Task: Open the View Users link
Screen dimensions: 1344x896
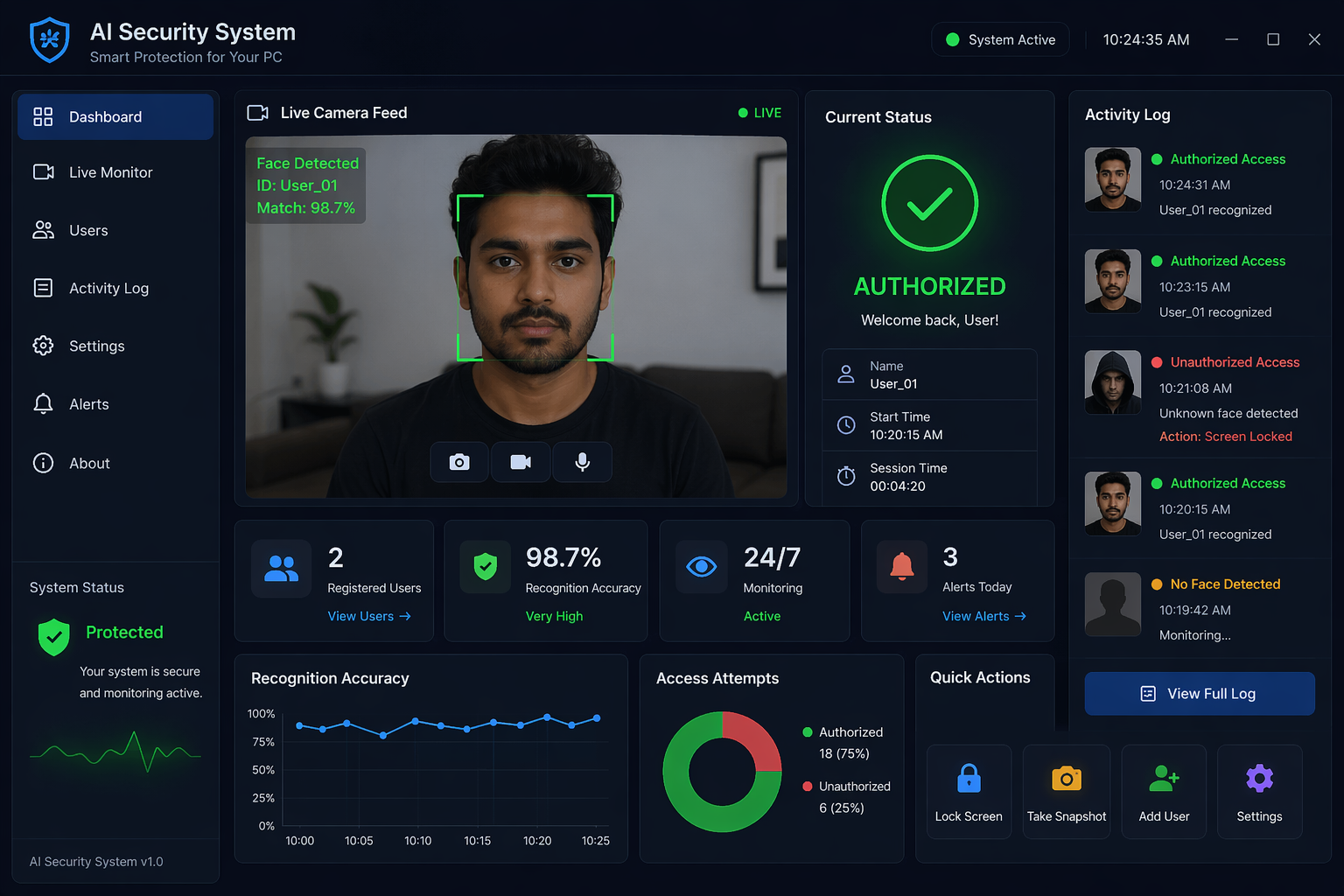Action: coord(369,616)
